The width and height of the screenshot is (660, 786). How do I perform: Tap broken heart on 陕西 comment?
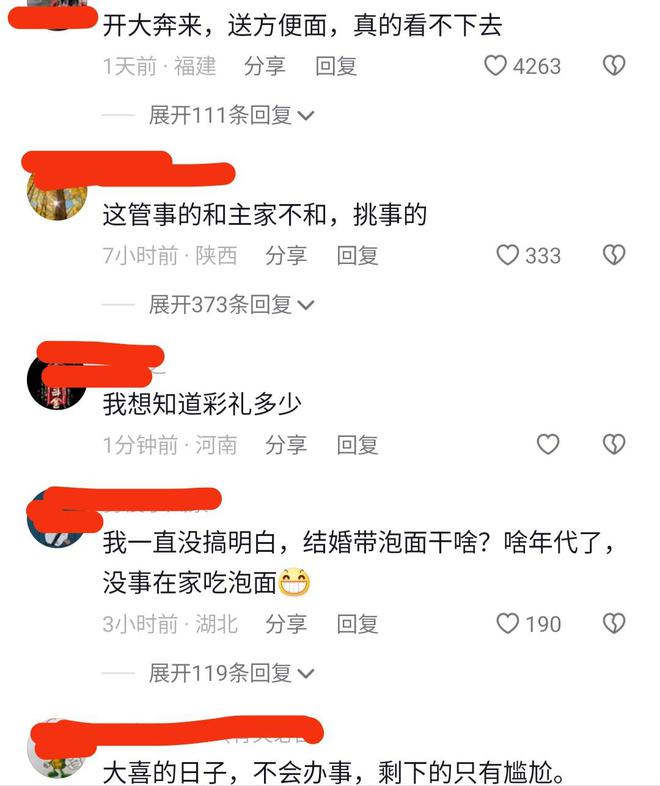click(614, 255)
